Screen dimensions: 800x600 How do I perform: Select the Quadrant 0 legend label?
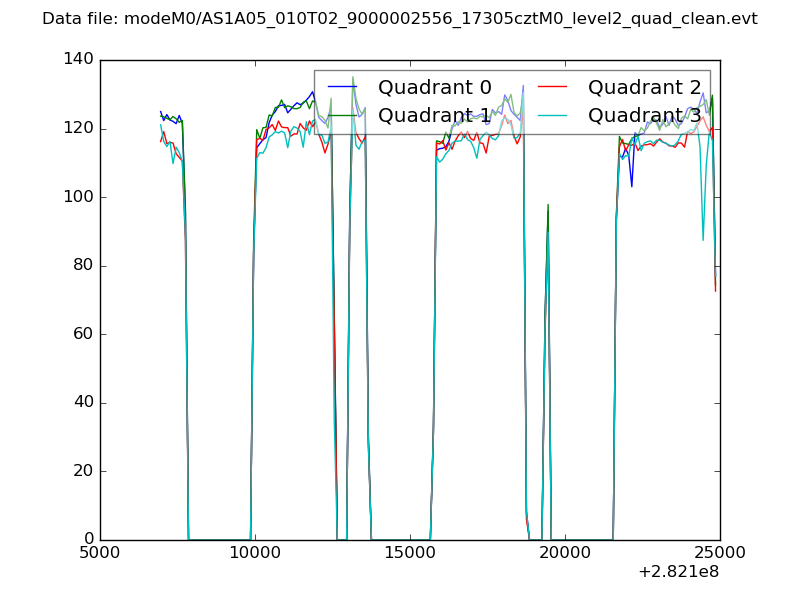coord(434,87)
